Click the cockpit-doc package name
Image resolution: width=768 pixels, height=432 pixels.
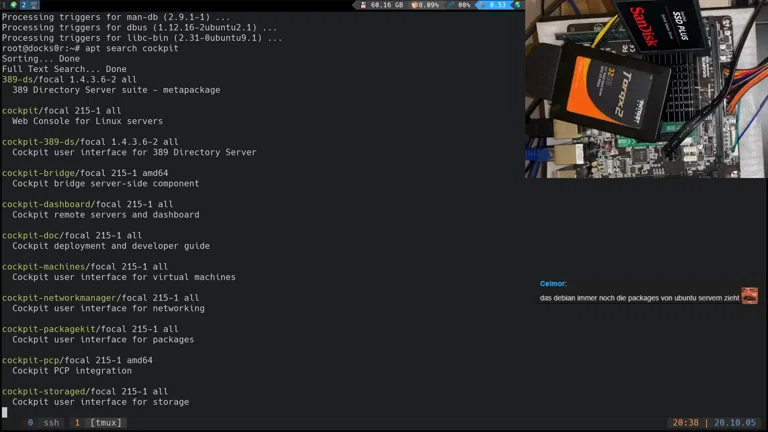(30, 236)
